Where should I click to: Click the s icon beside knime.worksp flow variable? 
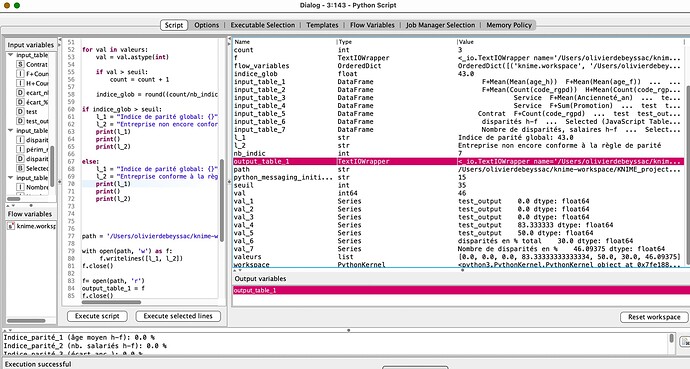point(11,227)
